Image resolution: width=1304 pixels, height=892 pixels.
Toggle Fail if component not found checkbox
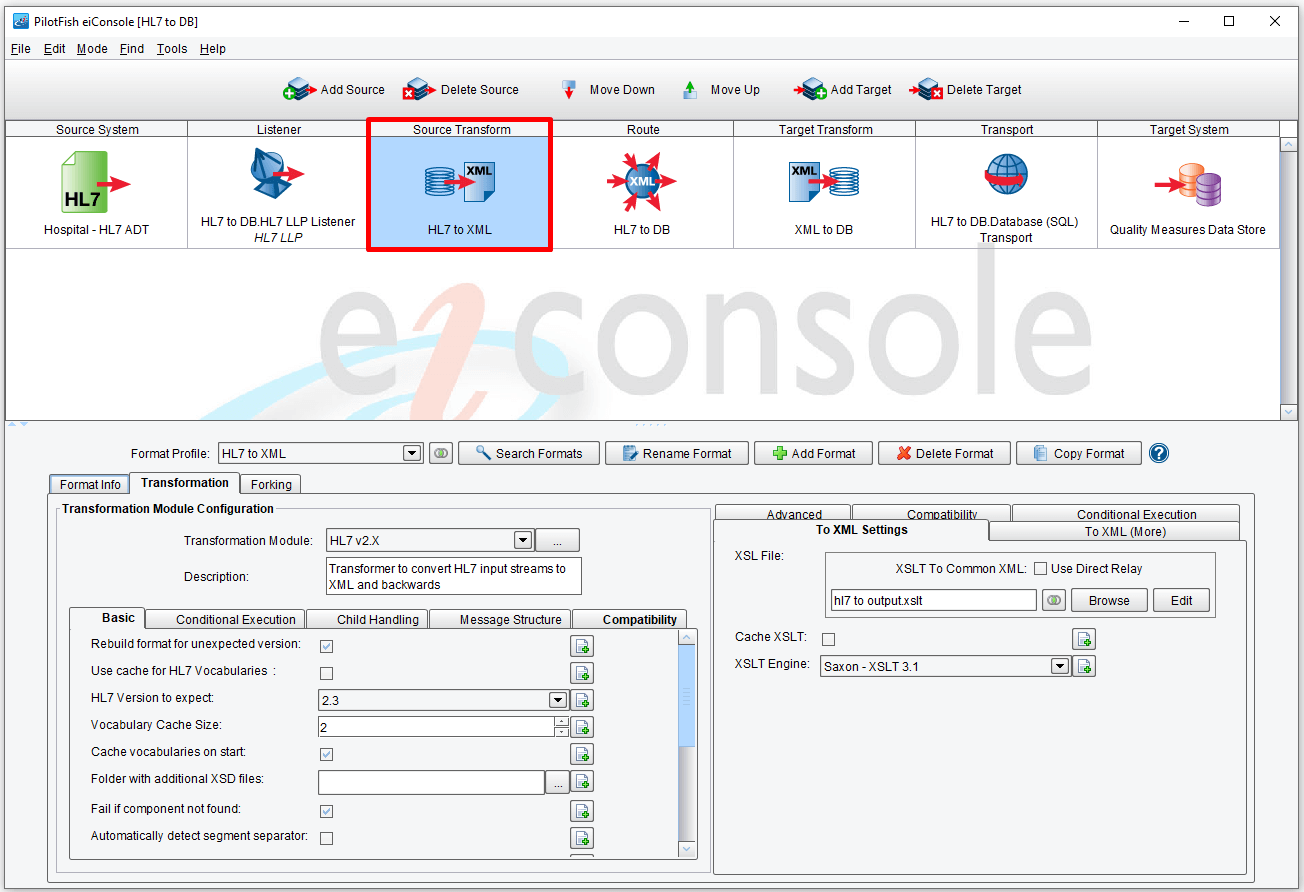pyautogui.click(x=326, y=811)
